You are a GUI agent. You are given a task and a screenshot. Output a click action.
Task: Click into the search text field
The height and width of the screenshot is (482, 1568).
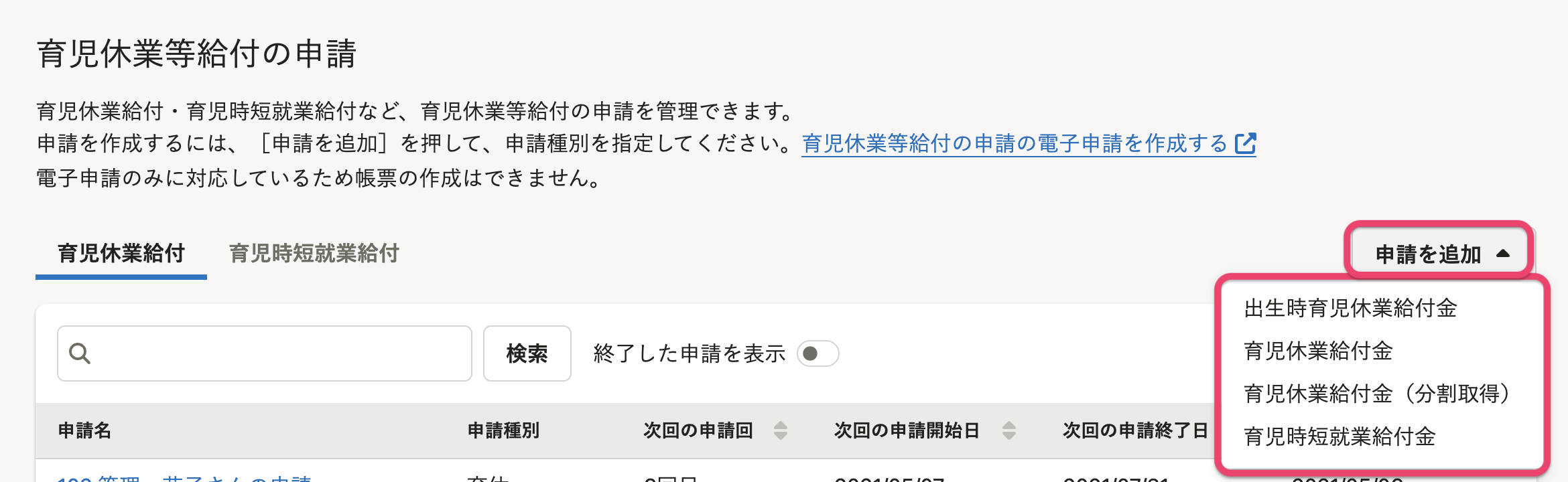tap(281, 353)
